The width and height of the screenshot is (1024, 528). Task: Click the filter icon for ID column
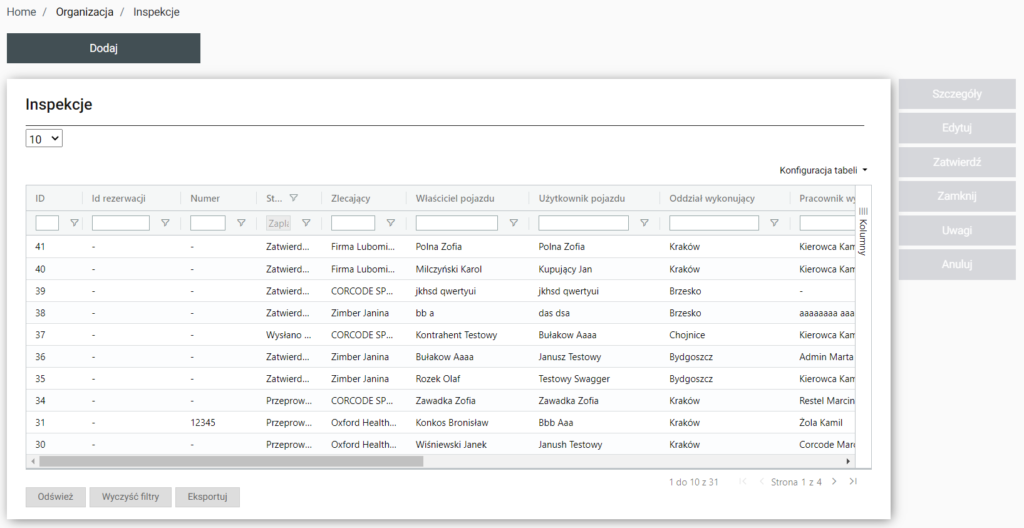tap(74, 223)
